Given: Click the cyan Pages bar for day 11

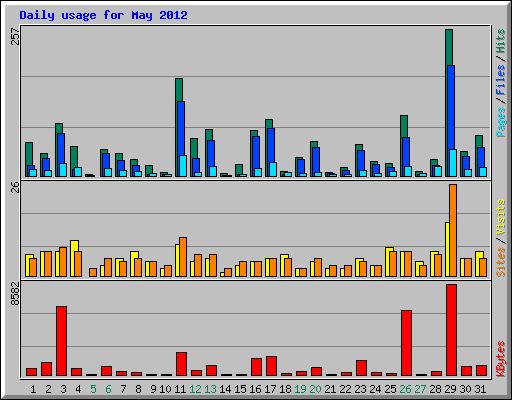Looking at the screenshot, I should pyautogui.click(x=183, y=166).
